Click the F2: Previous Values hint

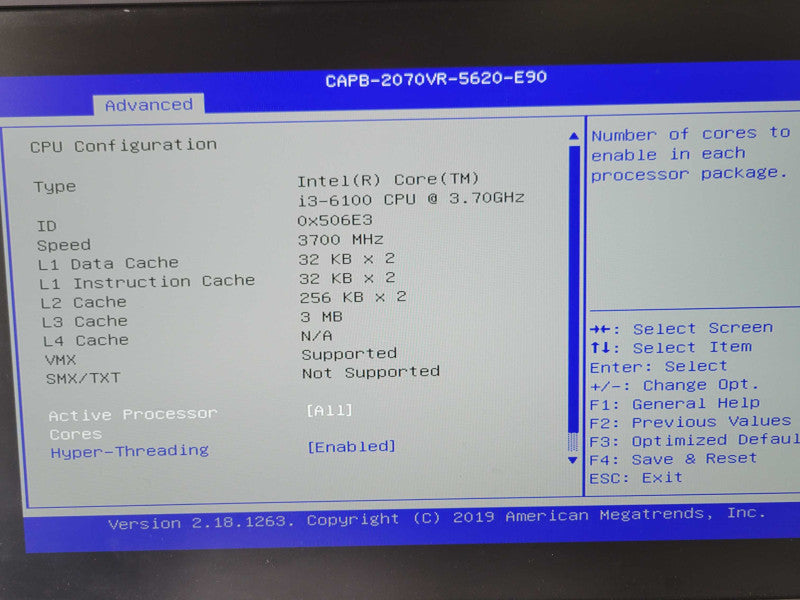(690, 422)
